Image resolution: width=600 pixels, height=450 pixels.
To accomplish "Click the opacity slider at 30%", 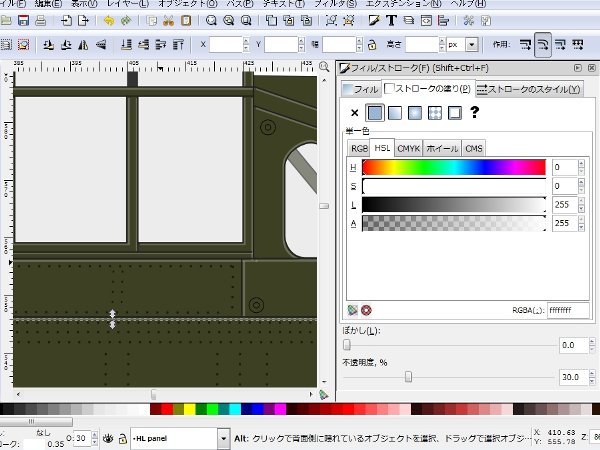I will (408, 377).
